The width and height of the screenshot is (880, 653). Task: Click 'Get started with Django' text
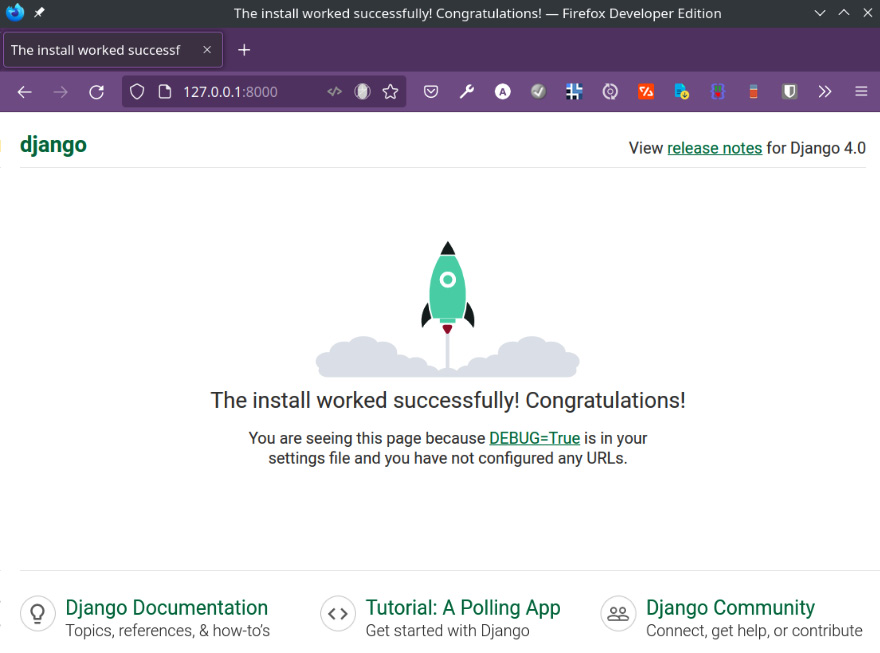[x=447, y=631]
